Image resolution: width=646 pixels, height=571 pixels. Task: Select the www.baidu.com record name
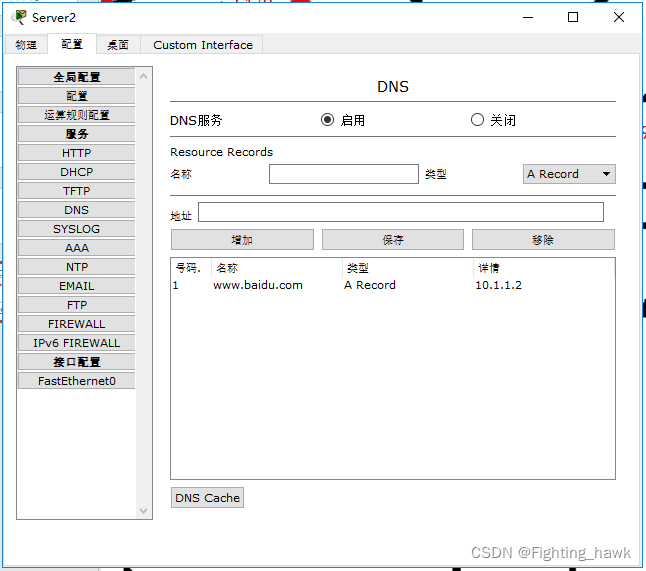(x=258, y=285)
